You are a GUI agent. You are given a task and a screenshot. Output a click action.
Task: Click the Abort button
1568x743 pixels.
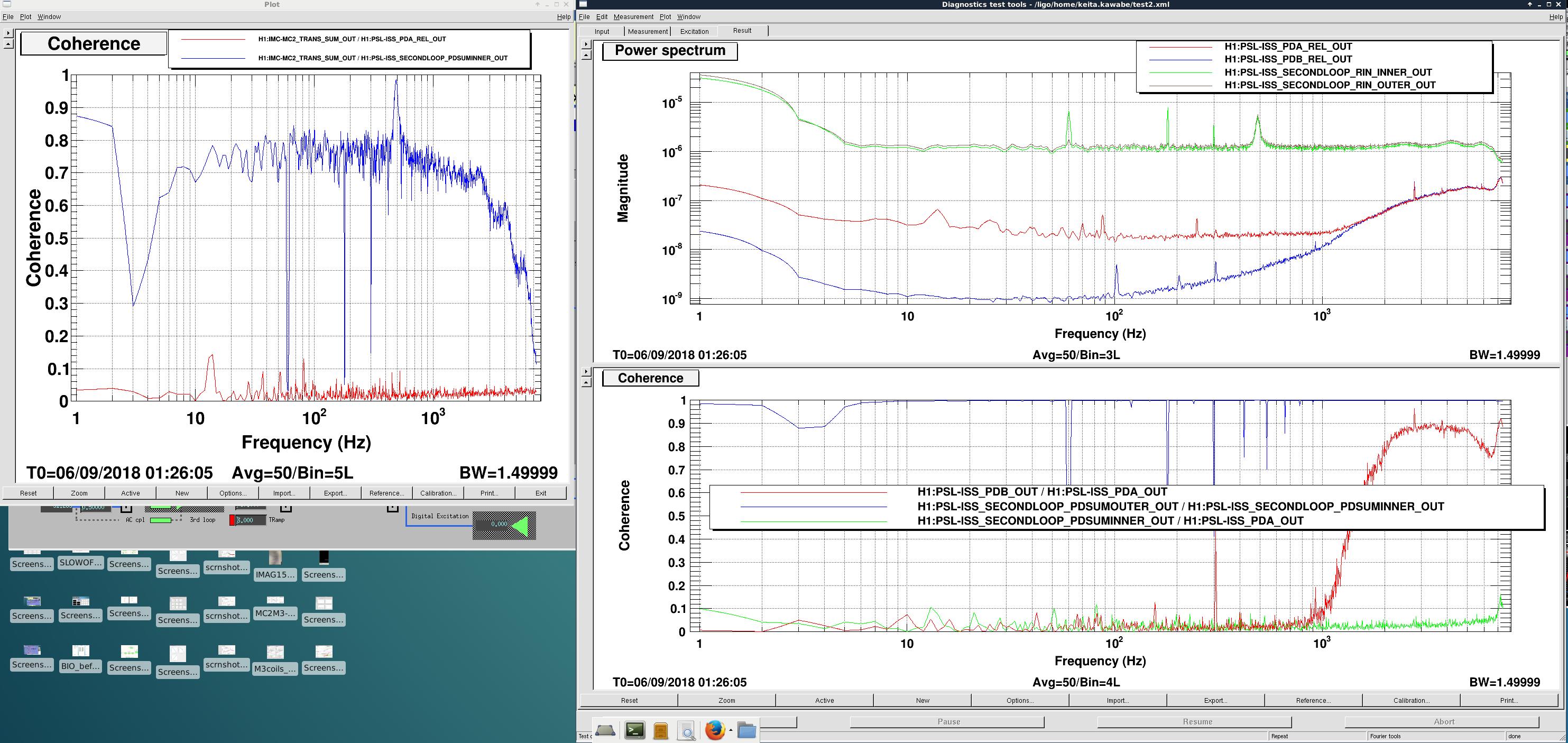(1444, 722)
